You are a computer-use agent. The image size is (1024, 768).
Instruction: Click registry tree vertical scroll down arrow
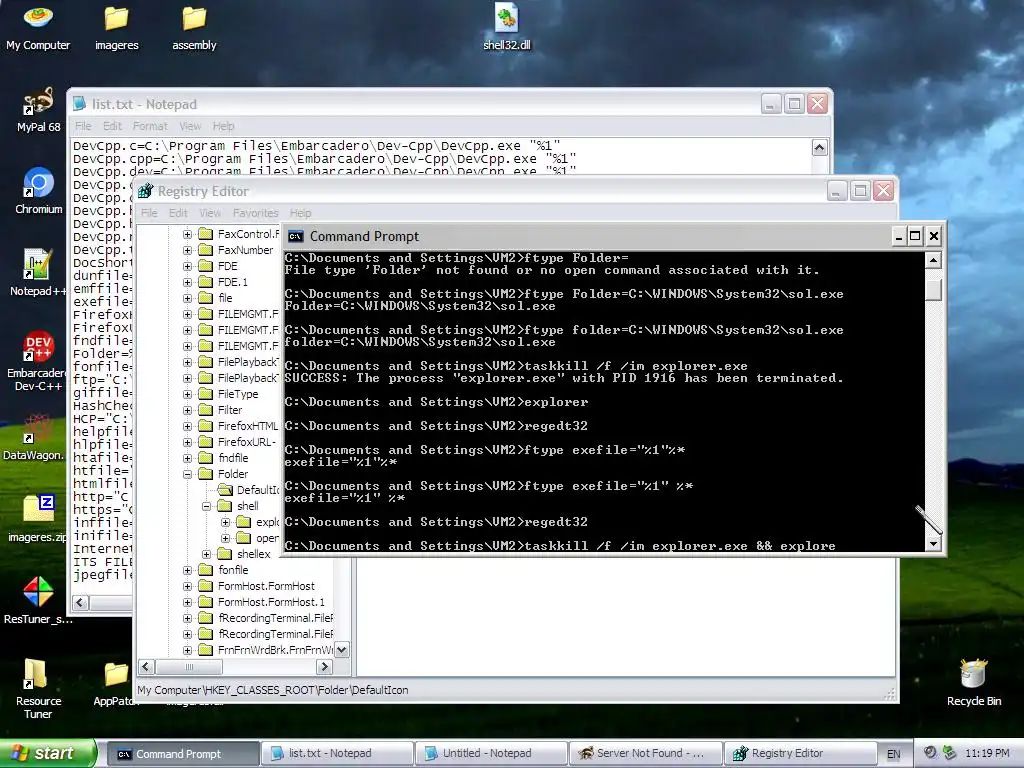point(341,650)
